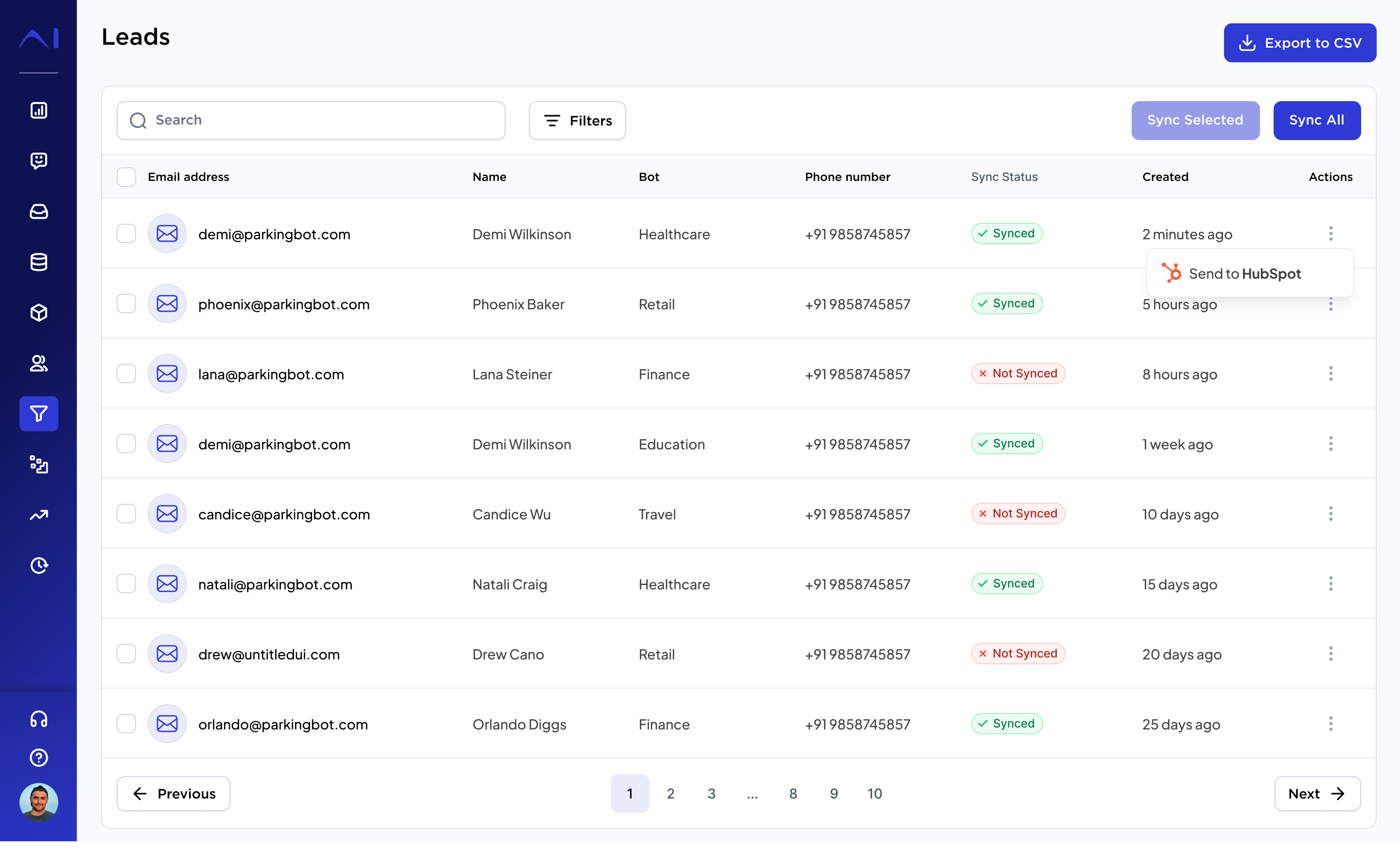Click the Email address column header
The width and height of the screenshot is (1400, 852).
click(188, 177)
